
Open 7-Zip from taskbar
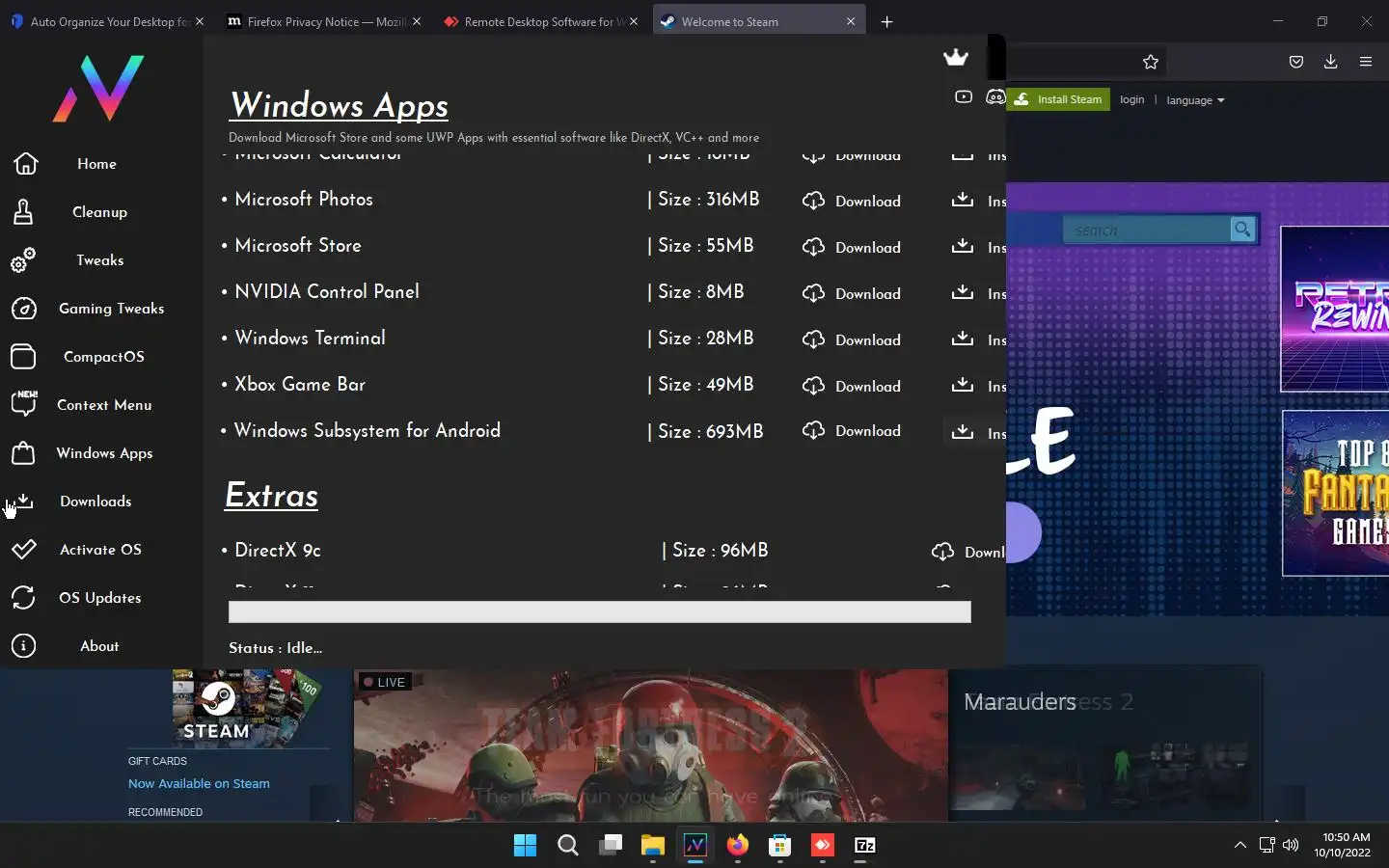[865, 846]
